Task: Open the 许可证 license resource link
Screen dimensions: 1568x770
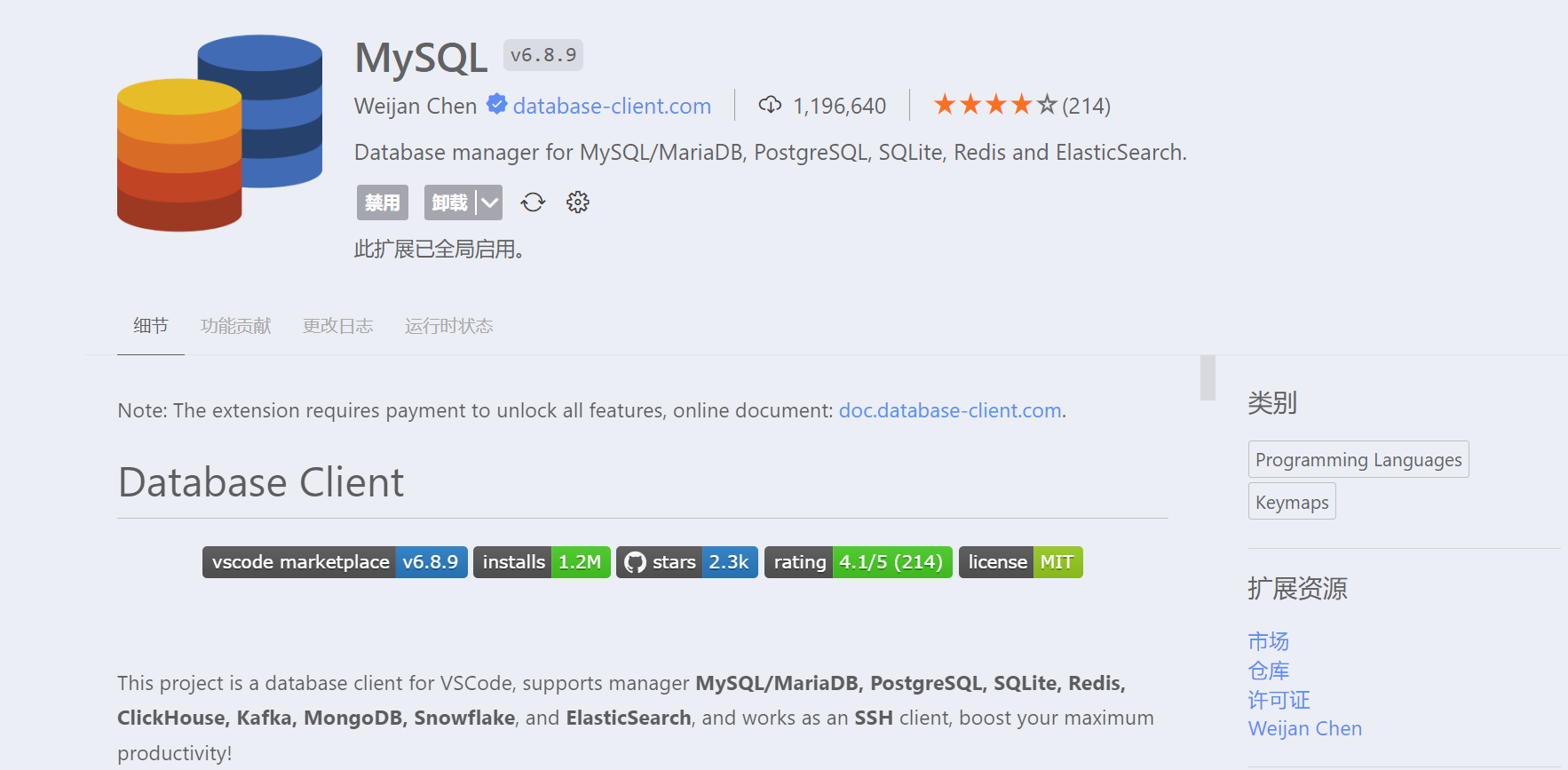Action: (1279, 700)
